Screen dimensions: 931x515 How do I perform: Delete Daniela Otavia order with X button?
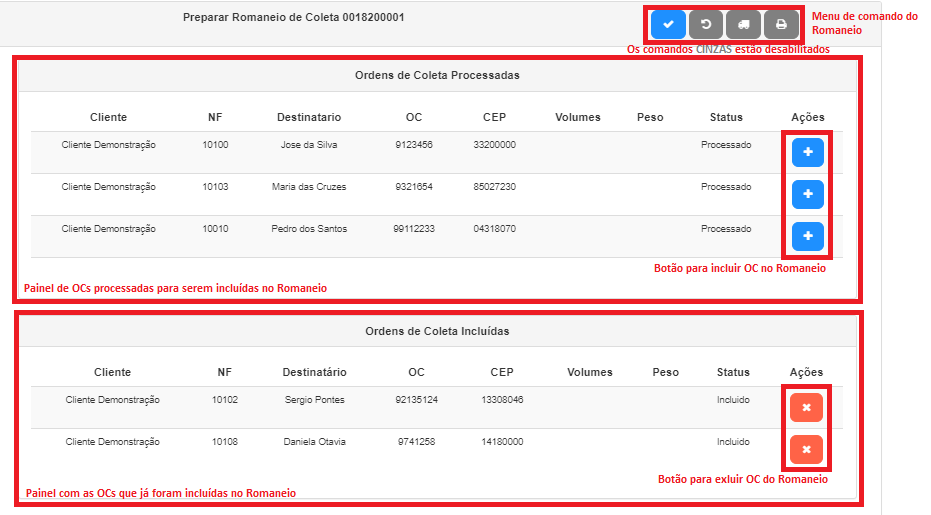[806, 449]
